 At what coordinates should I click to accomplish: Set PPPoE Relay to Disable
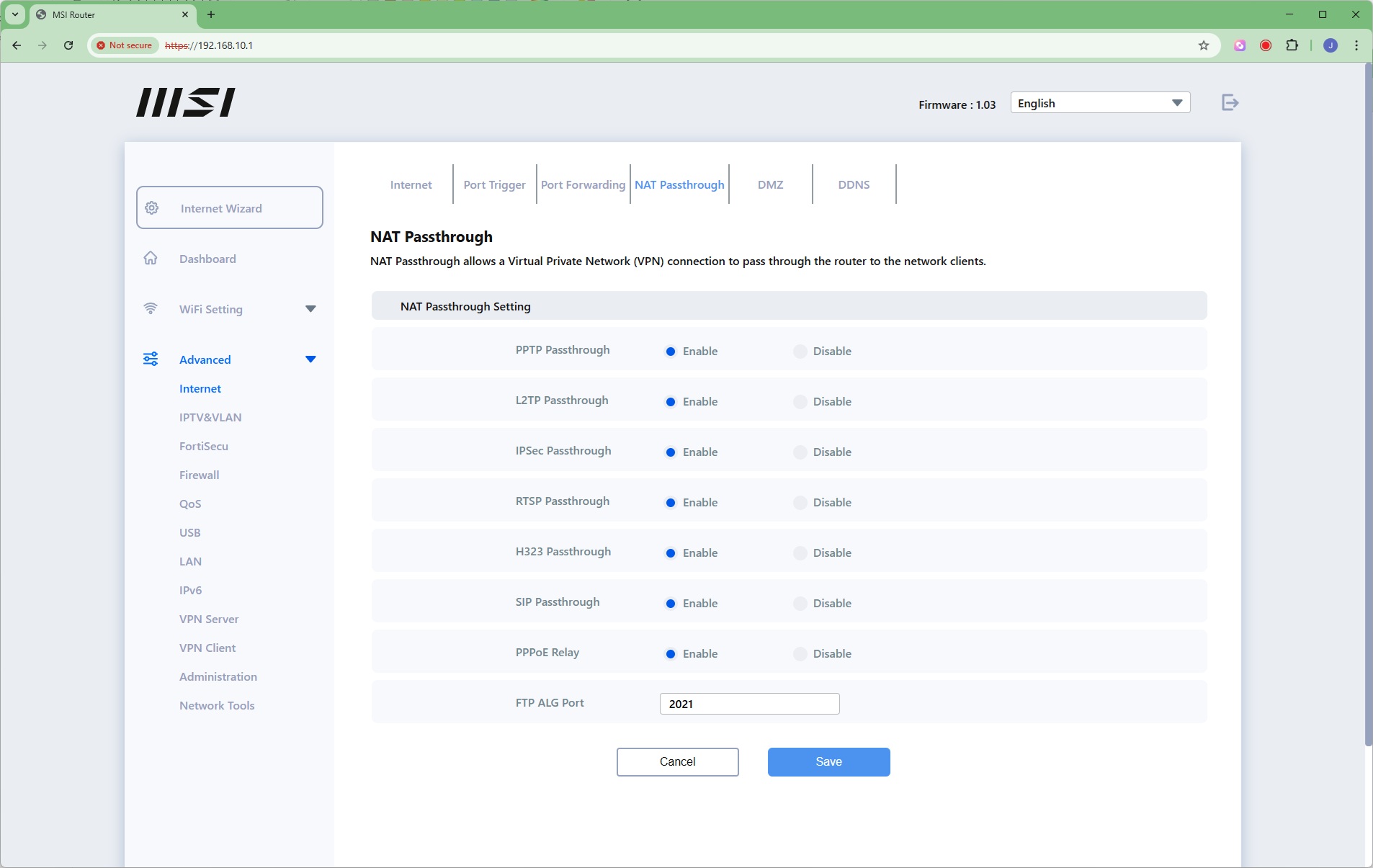(x=800, y=654)
